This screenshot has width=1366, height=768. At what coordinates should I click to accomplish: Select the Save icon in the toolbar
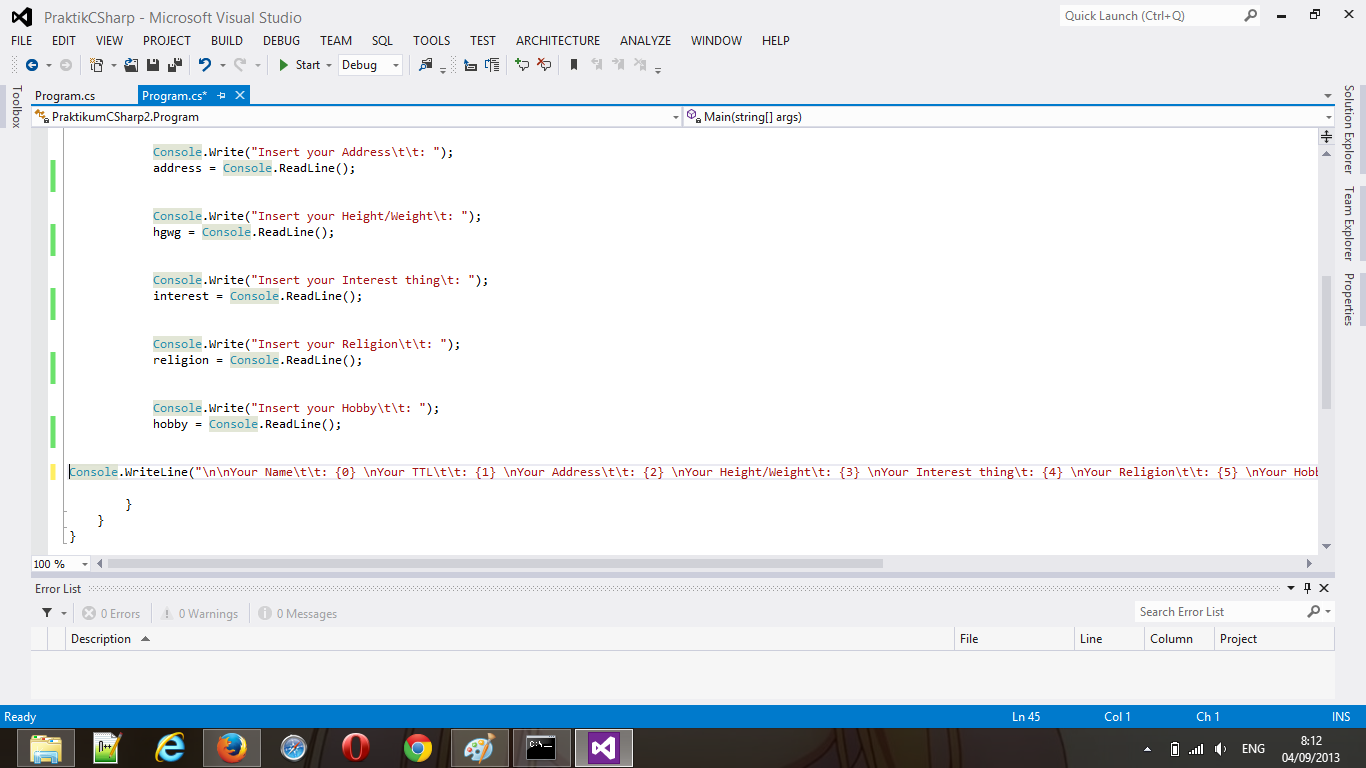[153, 65]
